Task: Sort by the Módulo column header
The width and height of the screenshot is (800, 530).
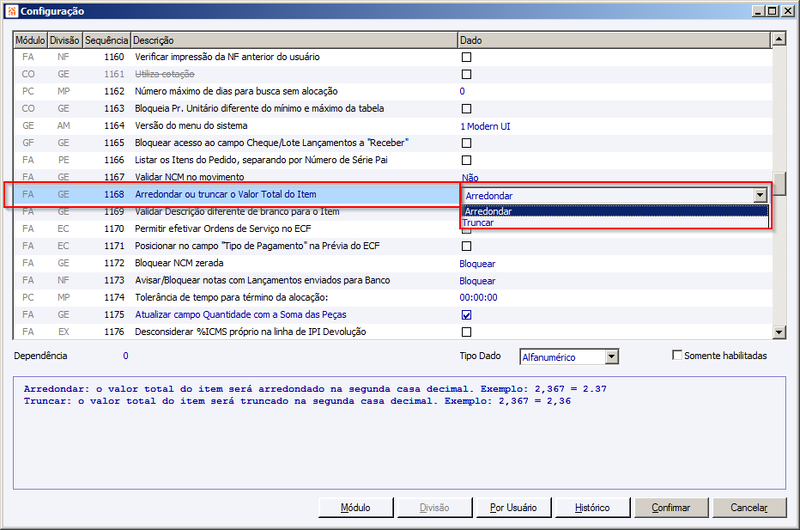Action: click(x=30, y=40)
